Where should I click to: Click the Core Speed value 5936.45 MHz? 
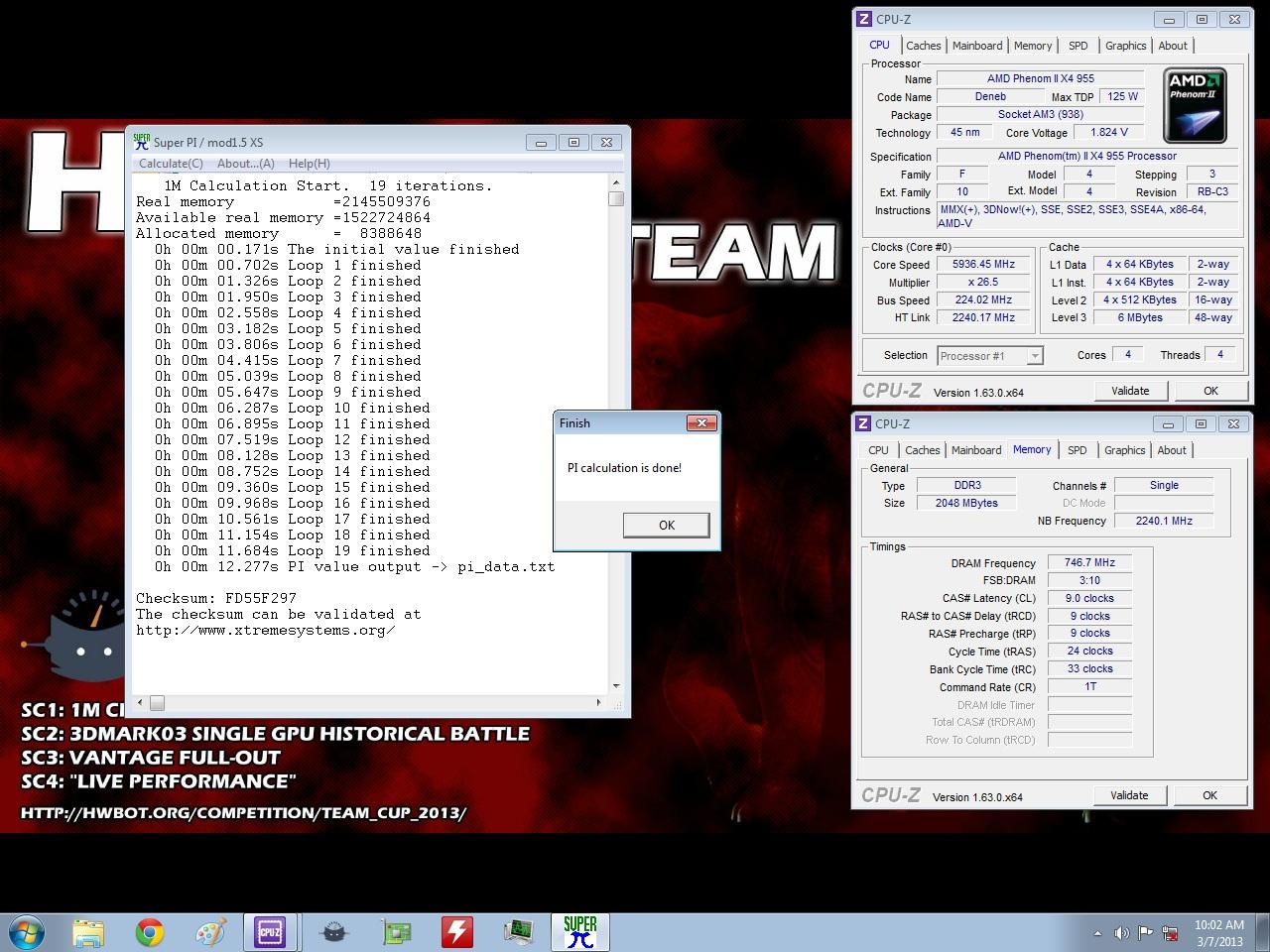984,265
